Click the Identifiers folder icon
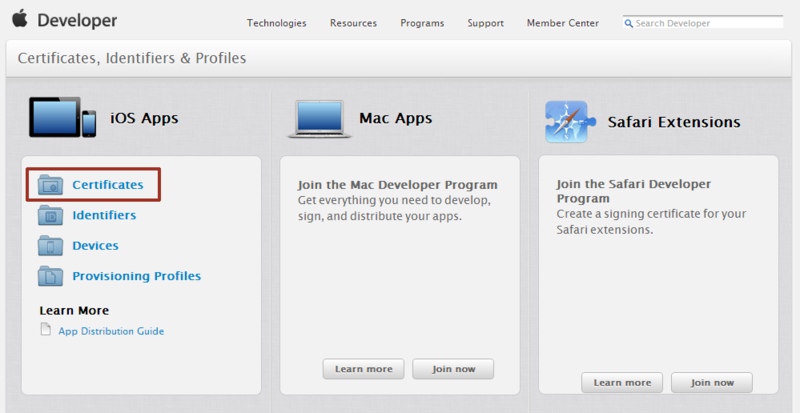 pos(50,215)
